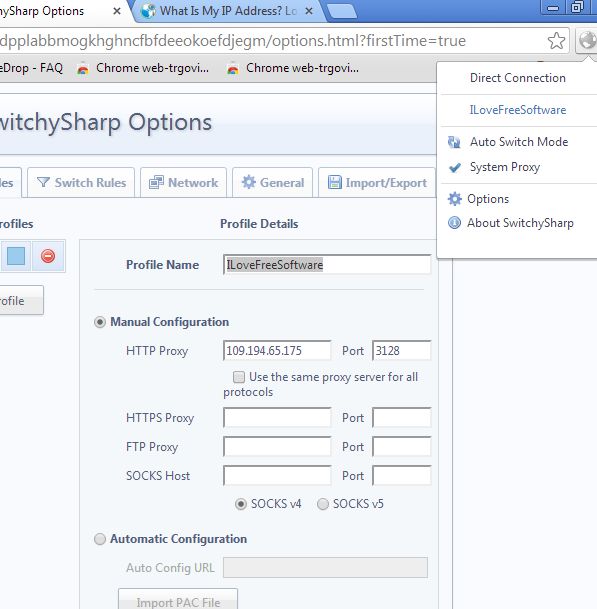Choose SOCKS v4 radio button
The height and width of the screenshot is (609, 597).
click(x=241, y=504)
